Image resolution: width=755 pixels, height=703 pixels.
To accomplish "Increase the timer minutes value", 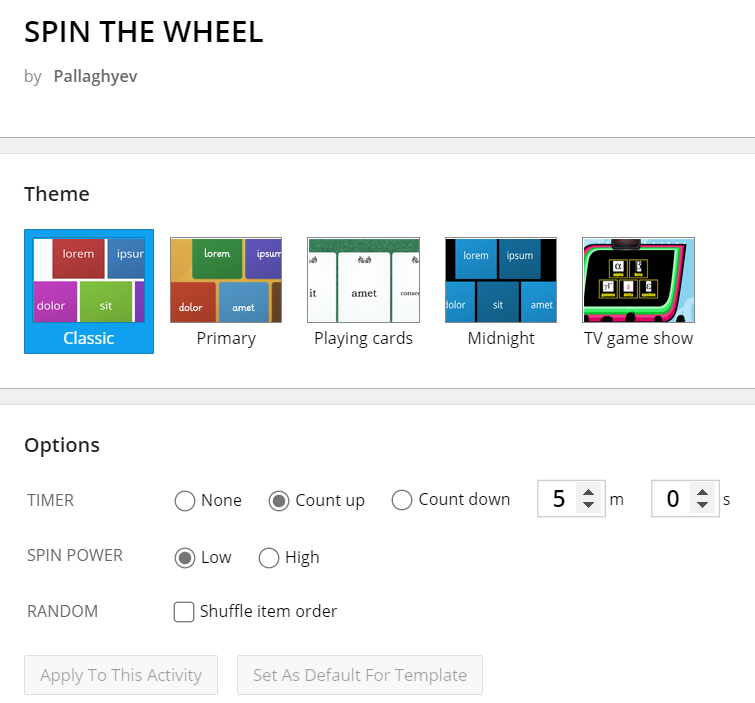I will 588,493.
